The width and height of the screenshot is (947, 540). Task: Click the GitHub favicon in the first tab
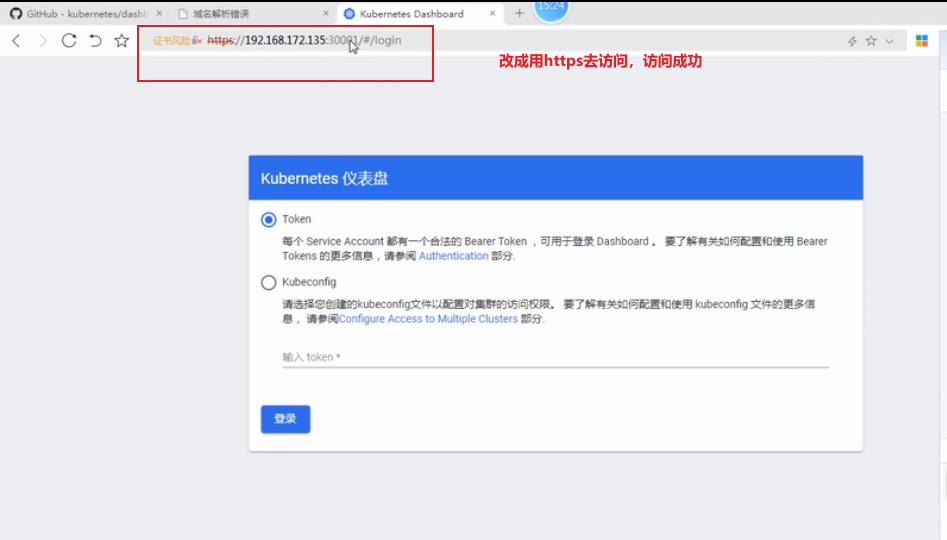coord(16,13)
